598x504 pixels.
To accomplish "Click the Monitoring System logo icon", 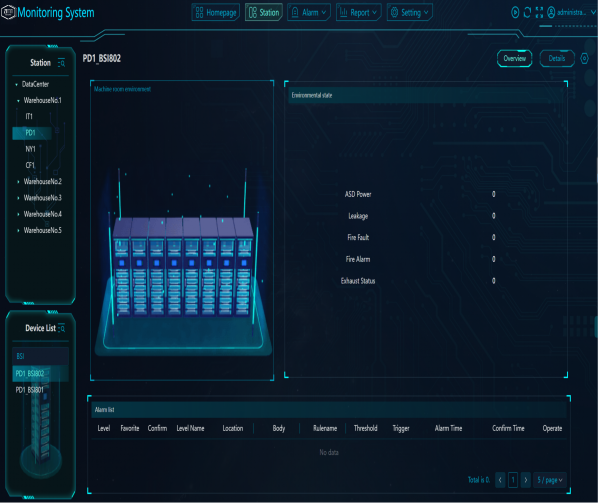I will pyautogui.click(x=8, y=12).
